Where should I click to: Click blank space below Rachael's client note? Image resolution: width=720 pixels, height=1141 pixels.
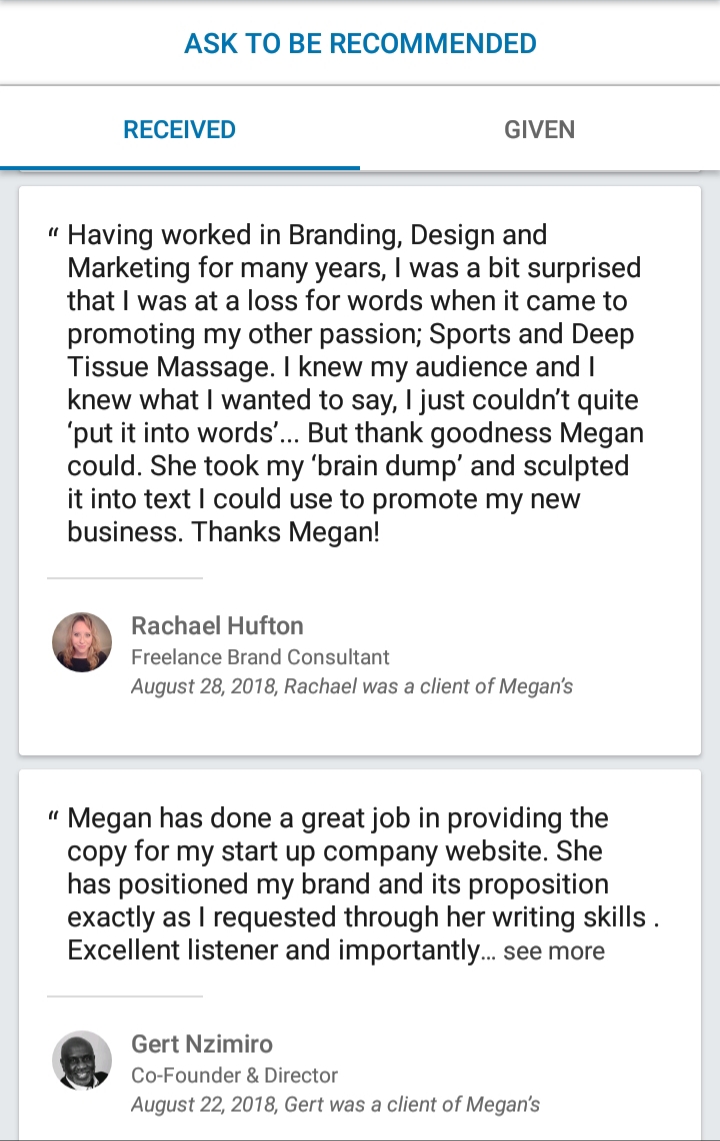(x=360, y=728)
